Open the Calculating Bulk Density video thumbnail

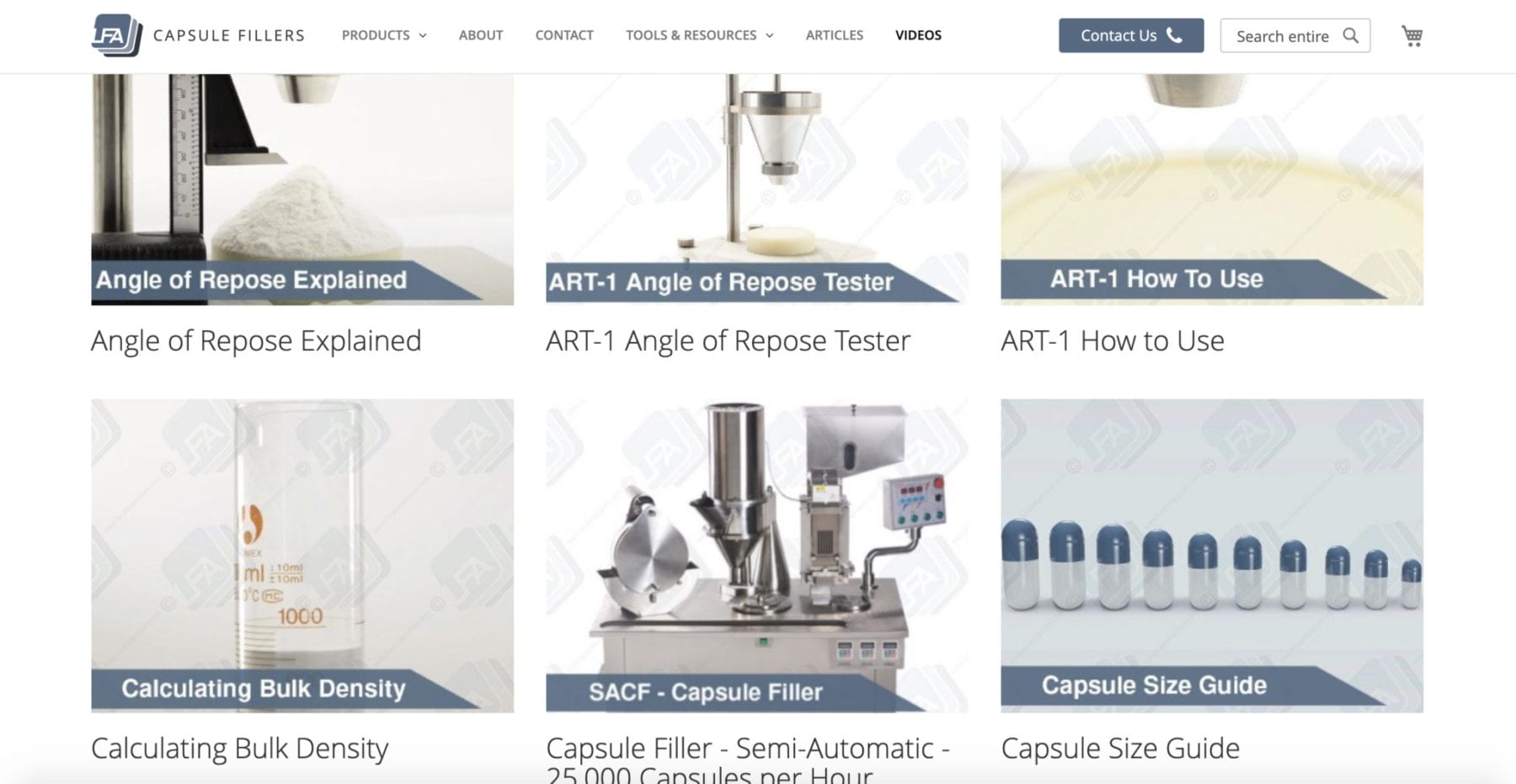point(302,556)
